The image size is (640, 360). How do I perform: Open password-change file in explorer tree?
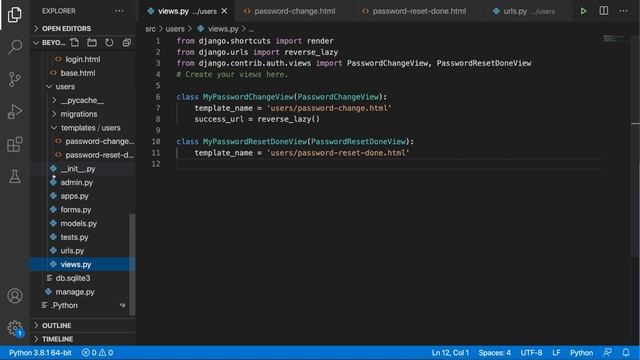click(x=82, y=141)
